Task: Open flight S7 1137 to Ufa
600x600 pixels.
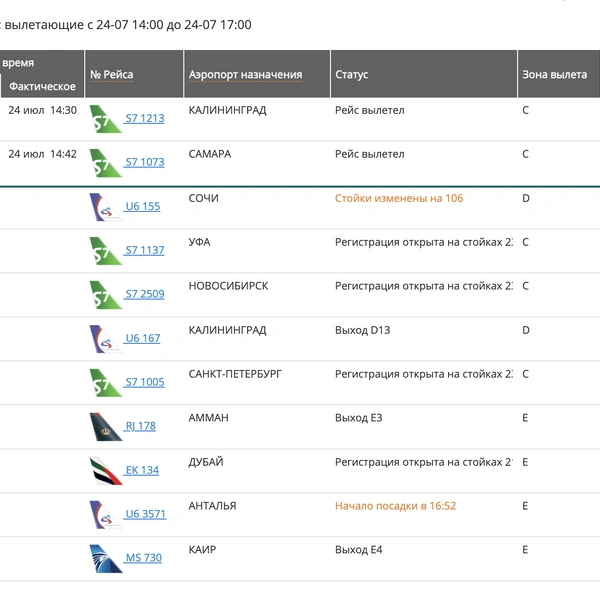Action: [x=145, y=250]
